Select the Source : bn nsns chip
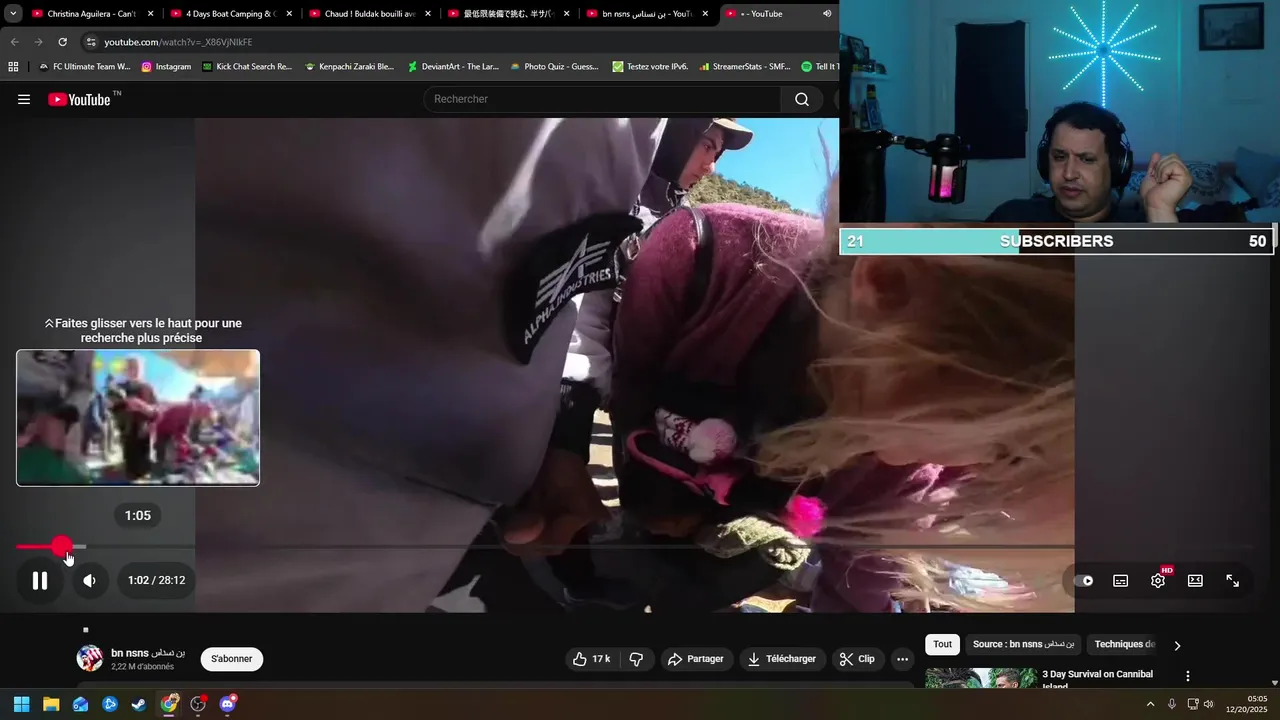This screenshot has height=720, width=1280. (1023, 645)
